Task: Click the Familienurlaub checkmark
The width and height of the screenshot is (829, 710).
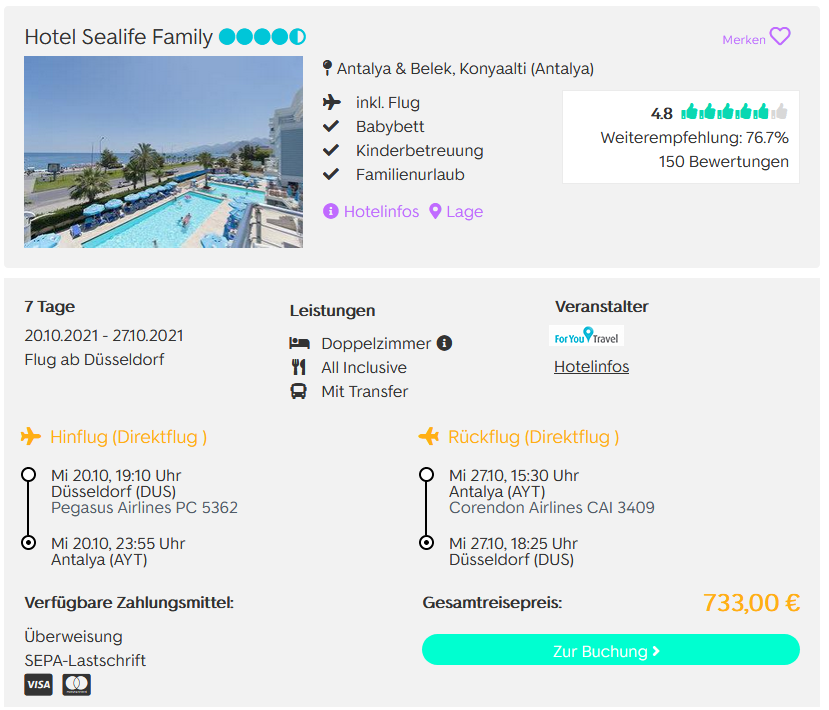Action: point(331,174)
